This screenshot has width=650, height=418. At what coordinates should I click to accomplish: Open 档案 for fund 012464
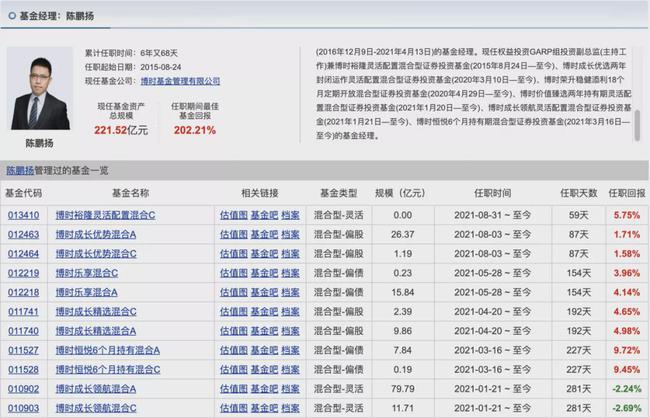pos(290,253)
